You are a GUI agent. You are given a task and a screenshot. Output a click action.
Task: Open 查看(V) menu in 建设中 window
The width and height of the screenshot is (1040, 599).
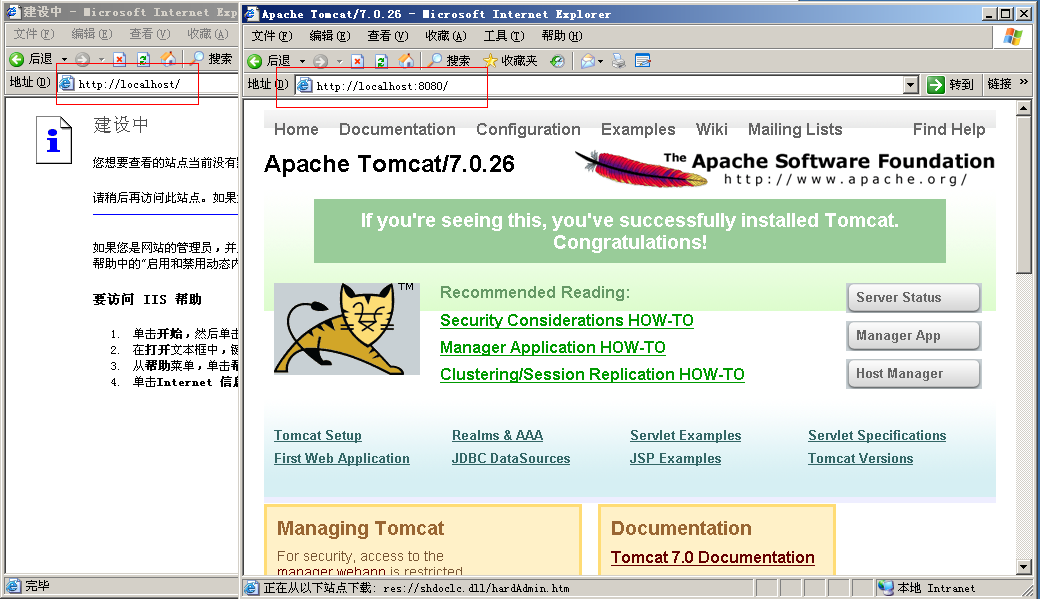click(150, 34)
